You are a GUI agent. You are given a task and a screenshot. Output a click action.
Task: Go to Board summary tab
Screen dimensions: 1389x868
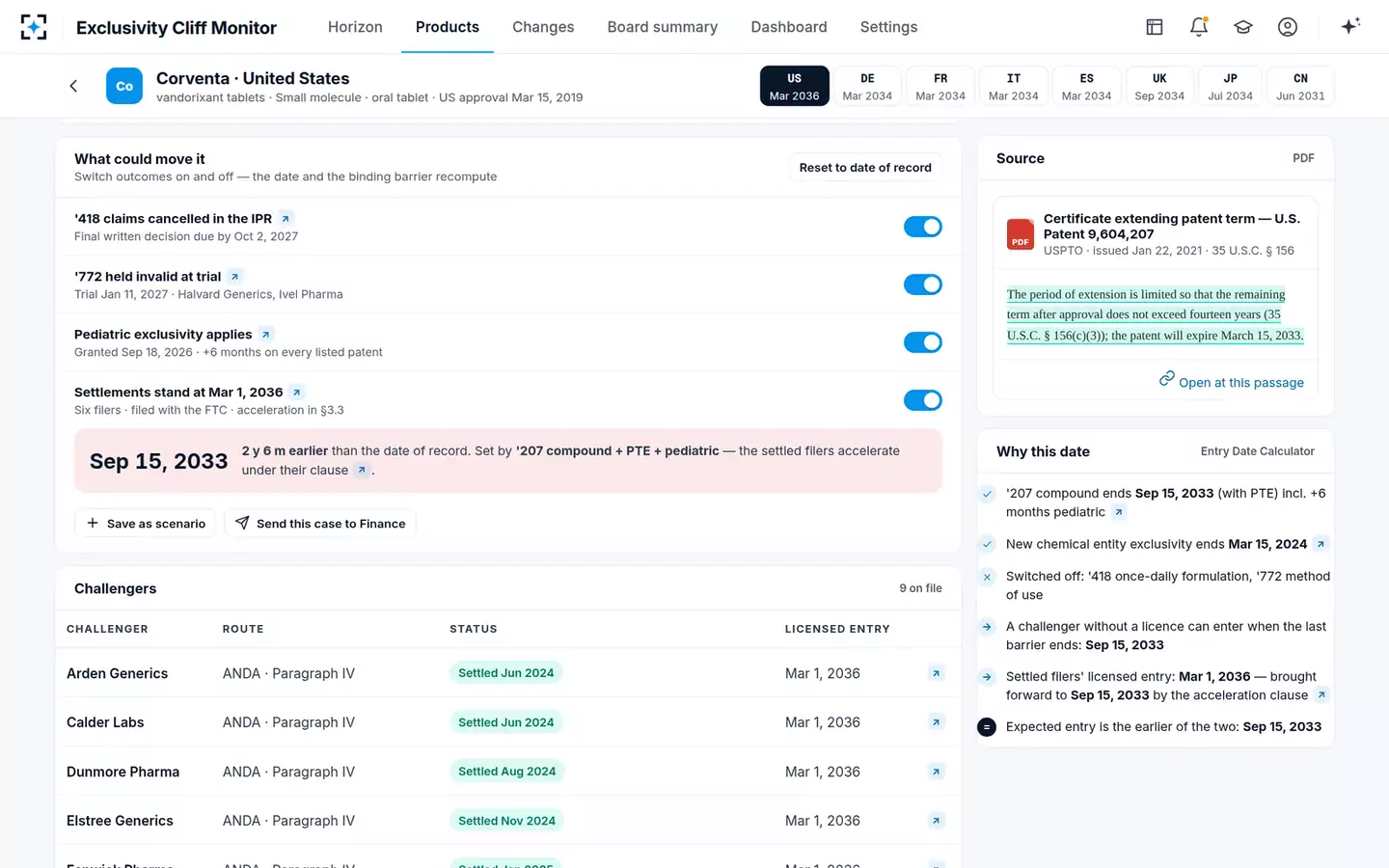click(x=663, y=27)
